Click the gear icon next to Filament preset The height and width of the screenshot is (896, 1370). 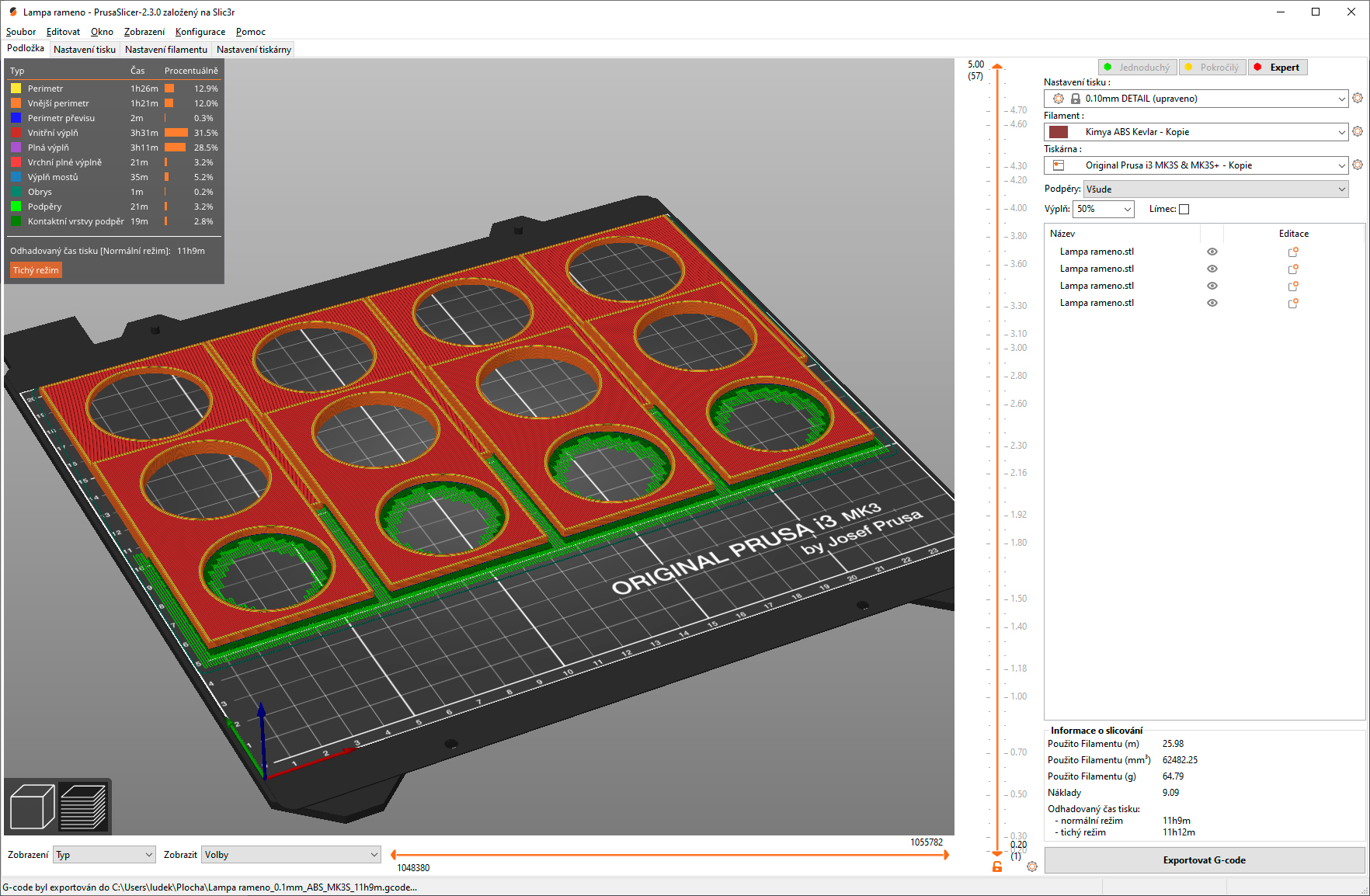pyautogui.click(x=1358, y=132)
